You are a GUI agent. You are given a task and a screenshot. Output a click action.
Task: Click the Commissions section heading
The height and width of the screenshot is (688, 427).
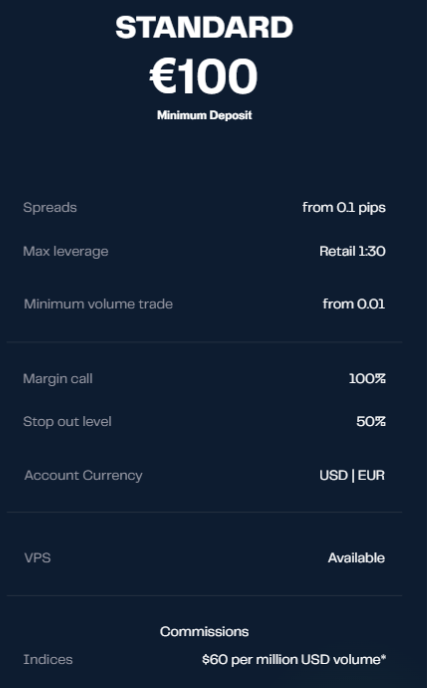205,631
